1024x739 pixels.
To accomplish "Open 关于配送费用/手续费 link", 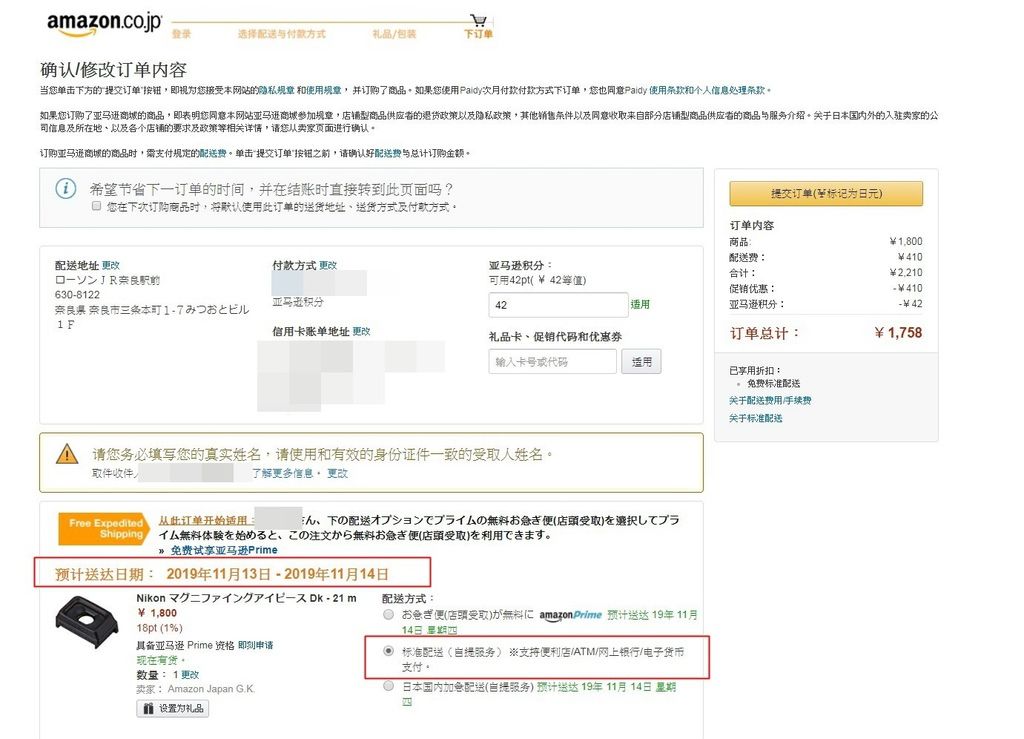I will coord(770,400).
